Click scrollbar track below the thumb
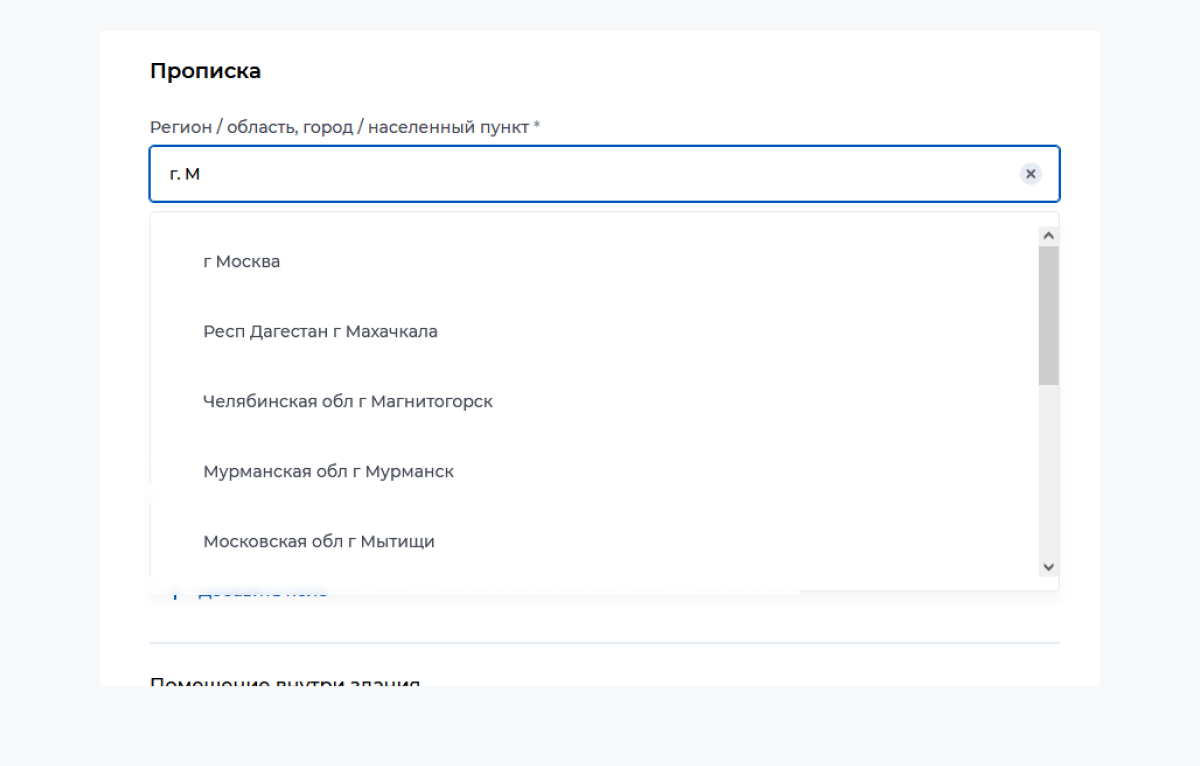Image resolution: width=1200 pixels, height=766 pixels. (x=1048, y=470)
